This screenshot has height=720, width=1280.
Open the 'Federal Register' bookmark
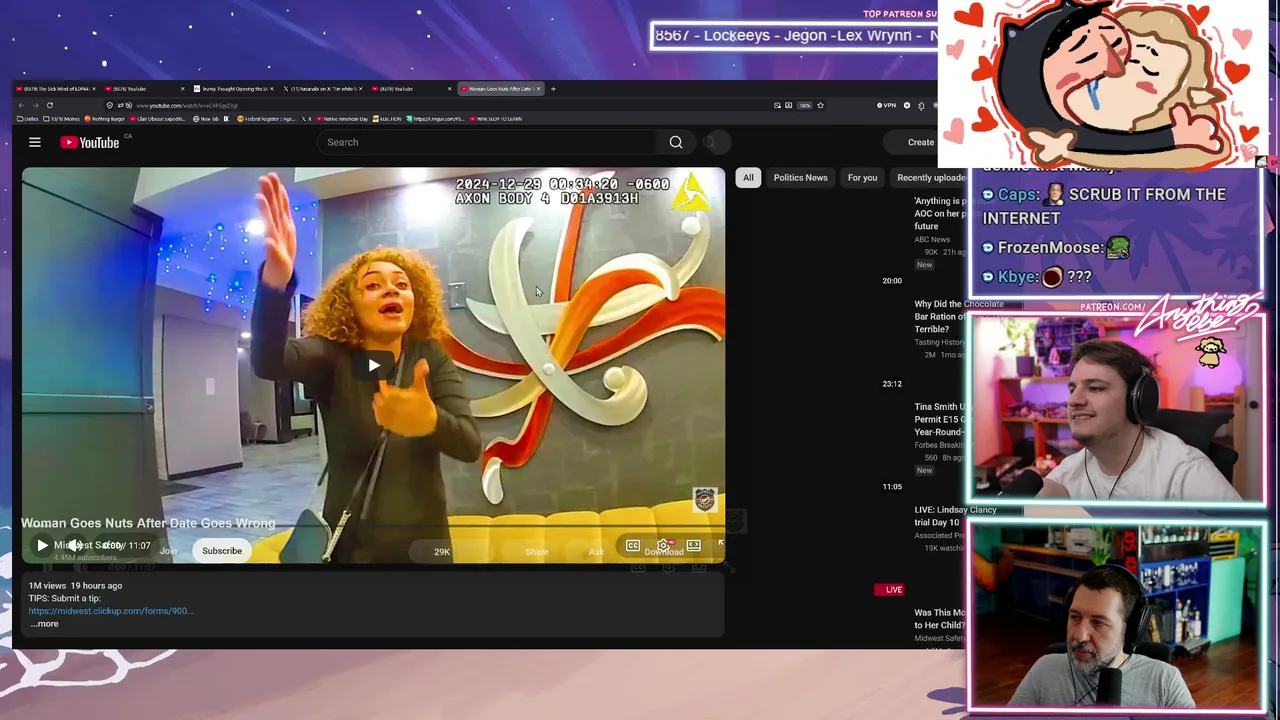tap(267, 119)
